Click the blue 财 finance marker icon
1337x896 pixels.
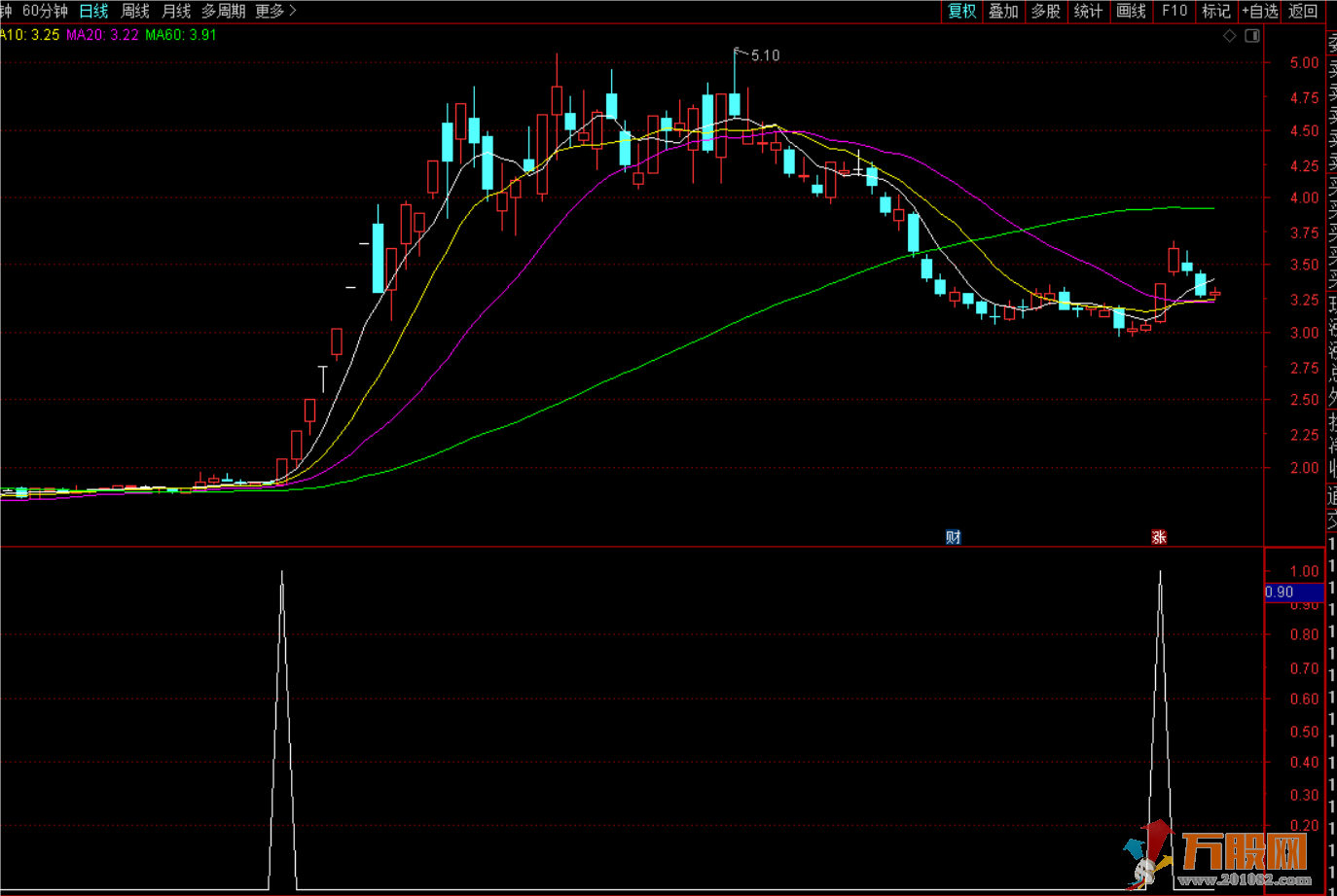point(954,537)
